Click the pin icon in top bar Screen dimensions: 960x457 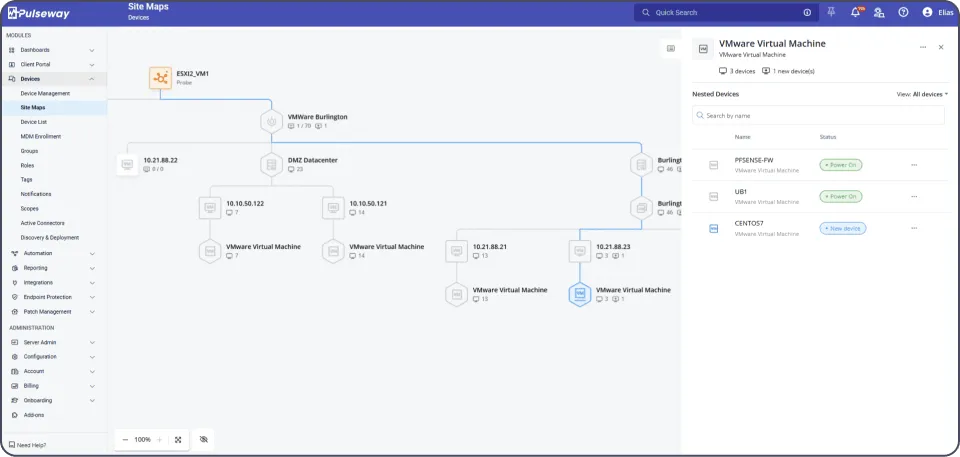(831, 12)
